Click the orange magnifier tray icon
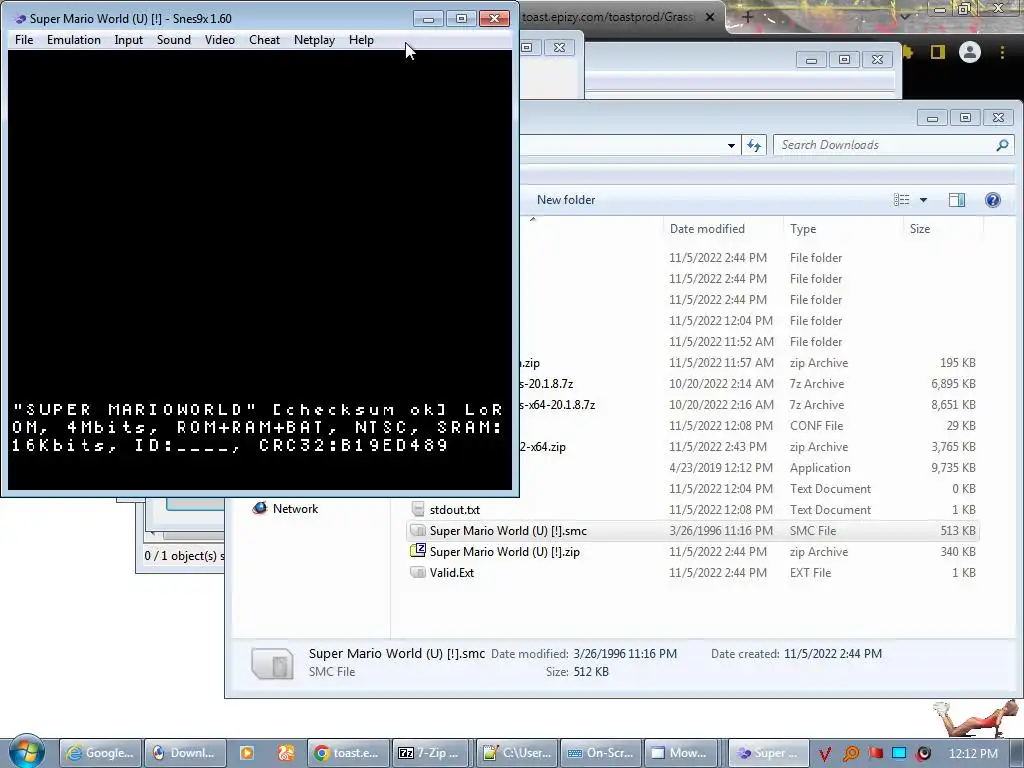The width and height of the screenshot is (1024, 768). pos(850,754)
